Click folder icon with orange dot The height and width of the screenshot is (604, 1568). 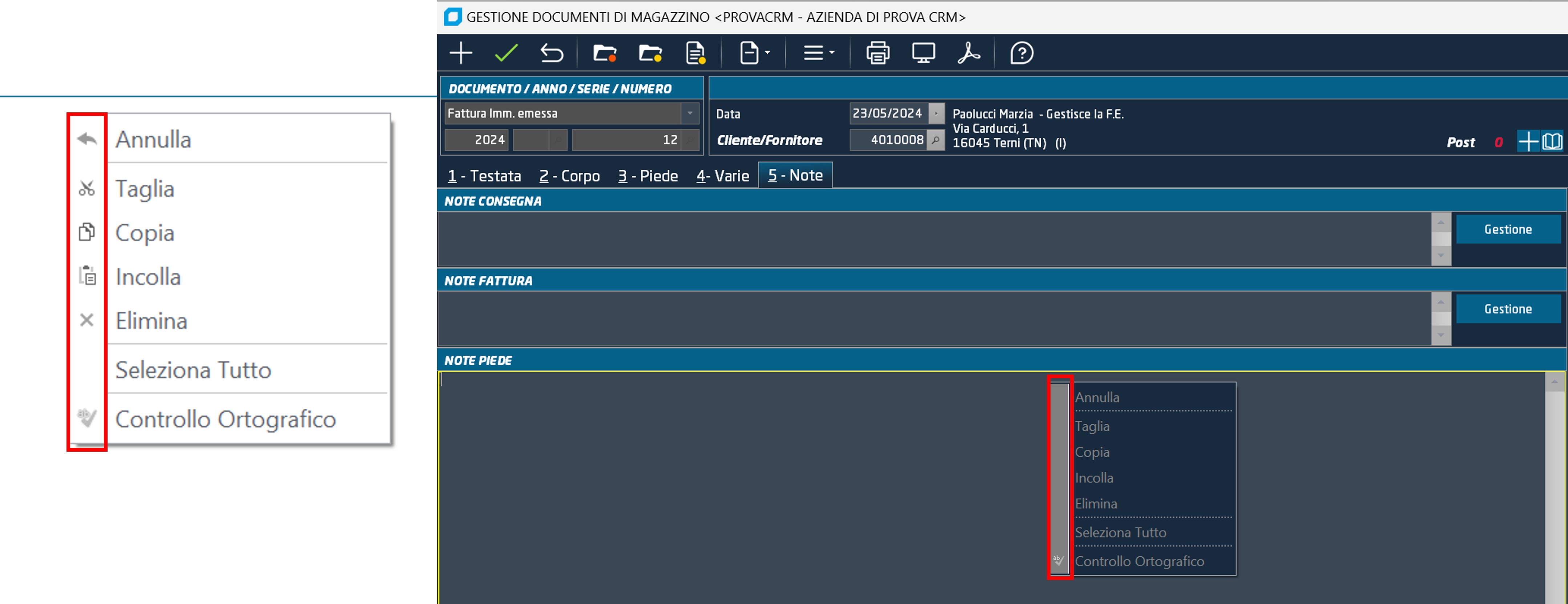(604, 53)
